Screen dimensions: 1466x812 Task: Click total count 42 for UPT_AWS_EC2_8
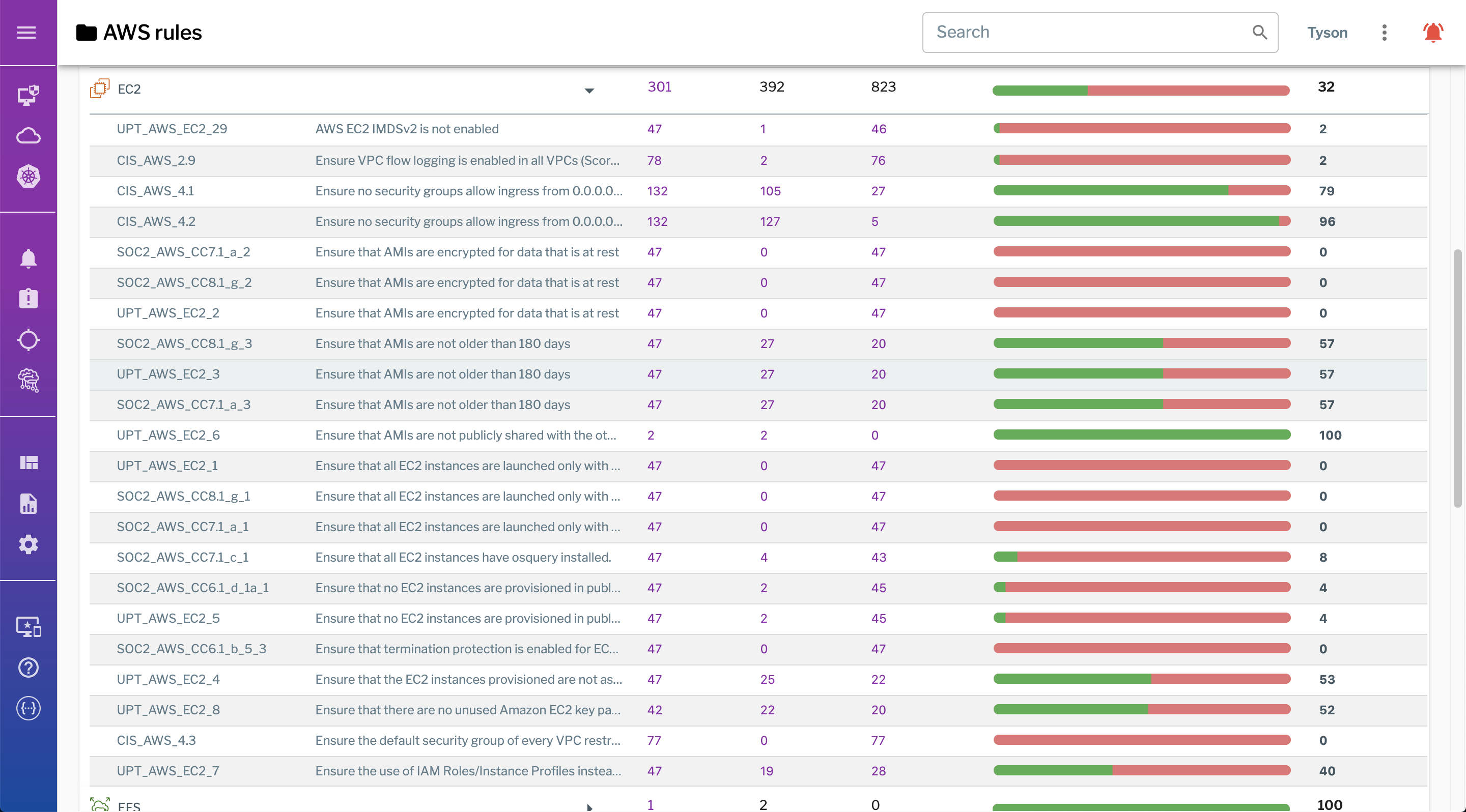[x=655, y=710]
